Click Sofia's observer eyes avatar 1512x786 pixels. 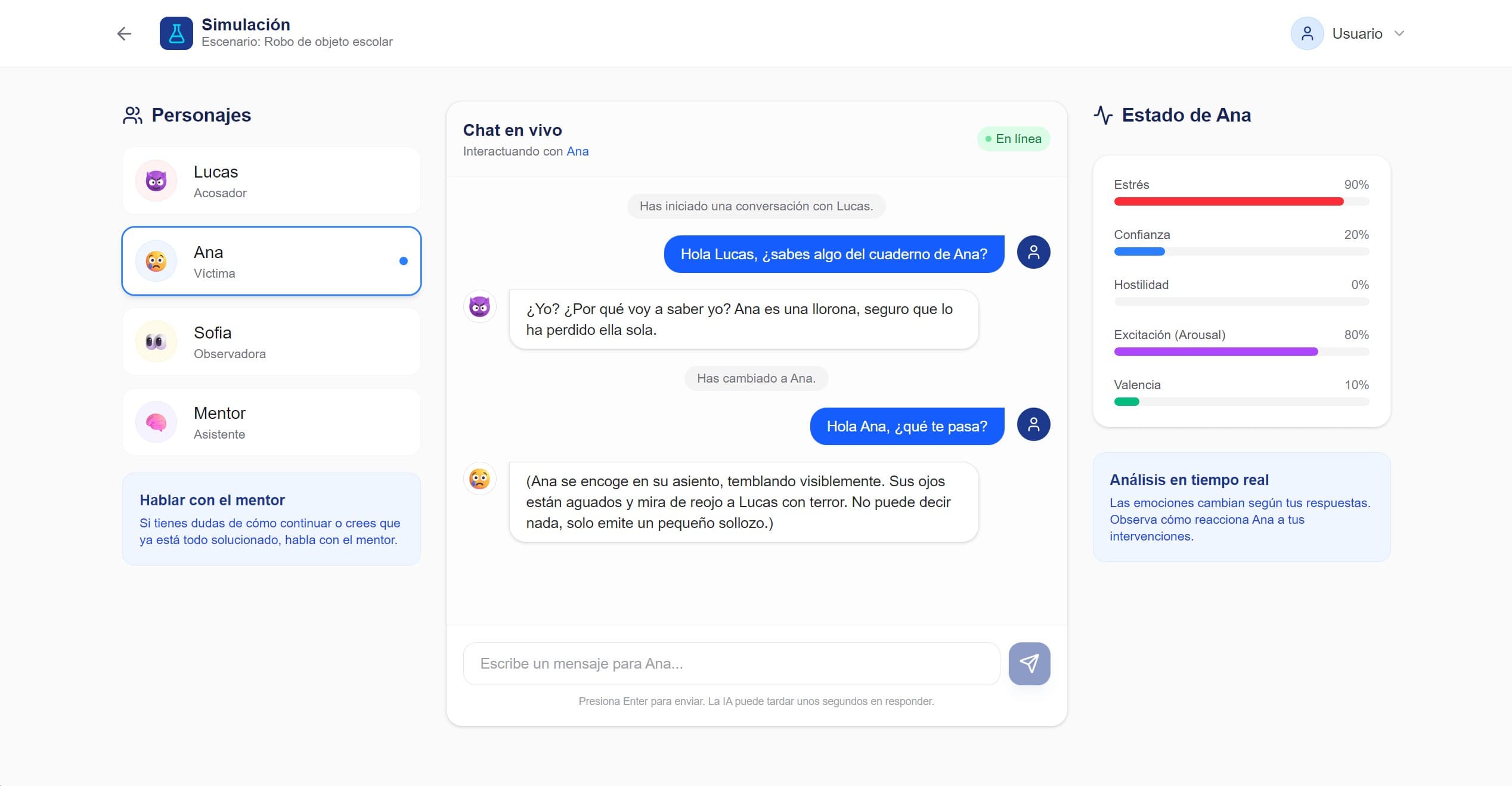pyautogui.click(x=156, y=341)
